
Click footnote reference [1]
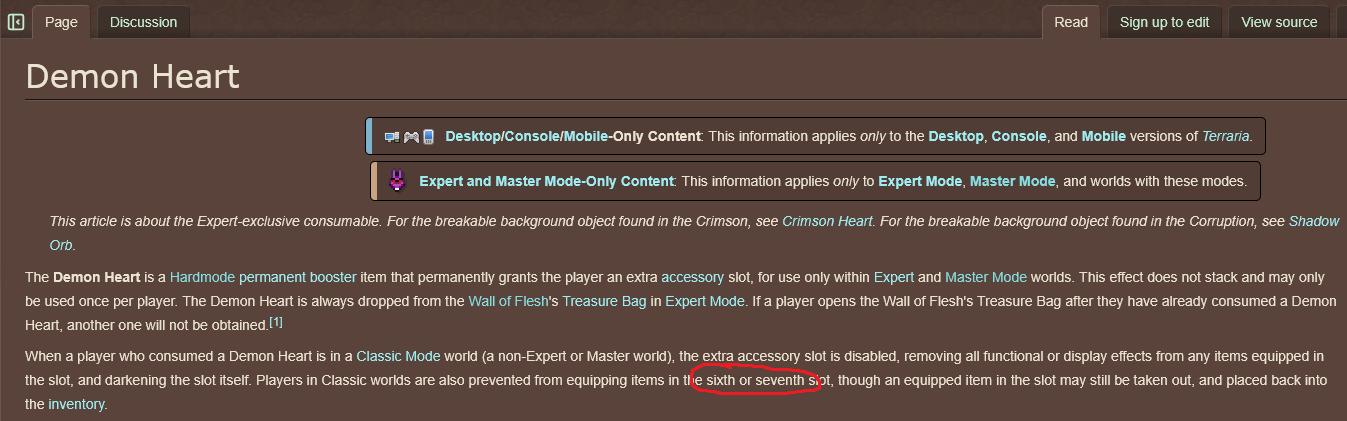(277, 322)
